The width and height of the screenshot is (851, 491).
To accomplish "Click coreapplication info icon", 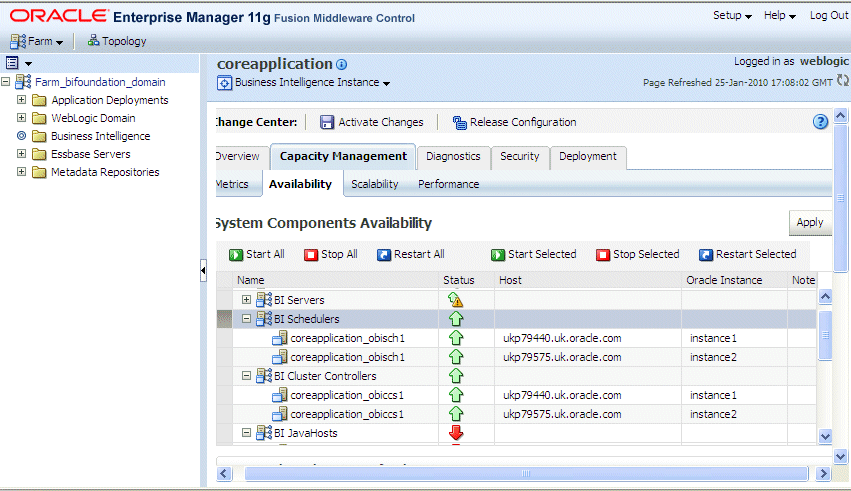I will coord(341,65).
